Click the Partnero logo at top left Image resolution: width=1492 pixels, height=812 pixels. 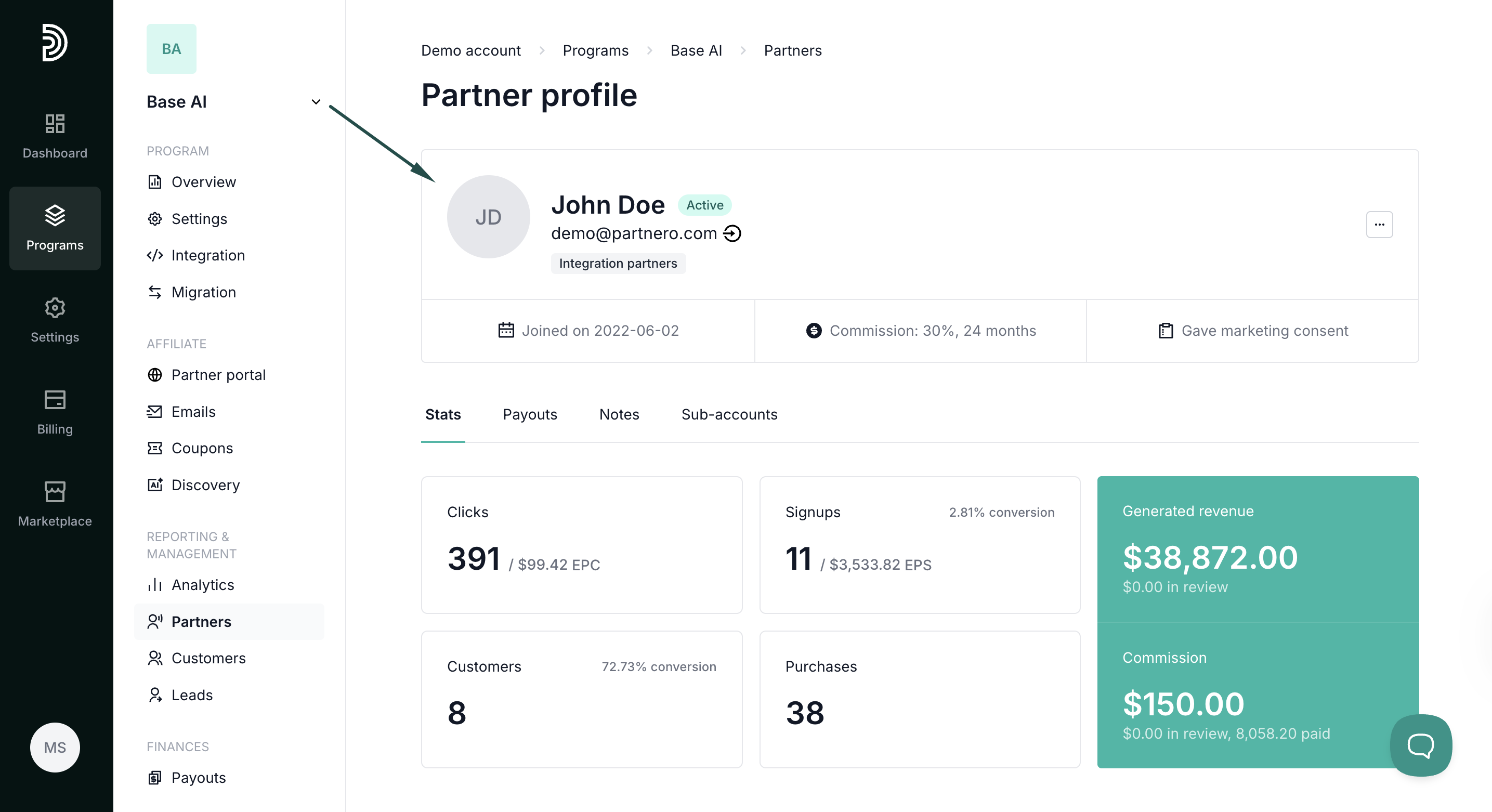coord(55,43)
